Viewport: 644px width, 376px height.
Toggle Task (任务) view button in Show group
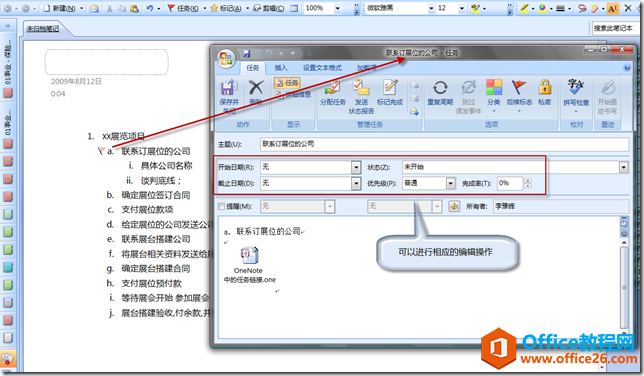(x=287, y=83)
